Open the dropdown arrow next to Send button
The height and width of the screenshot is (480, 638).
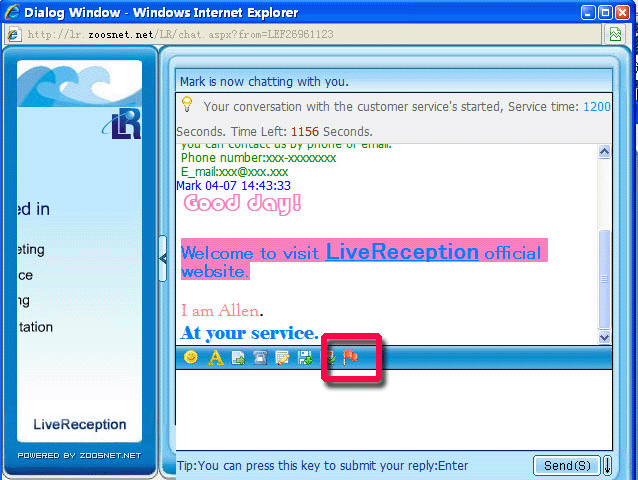(607, 465)
